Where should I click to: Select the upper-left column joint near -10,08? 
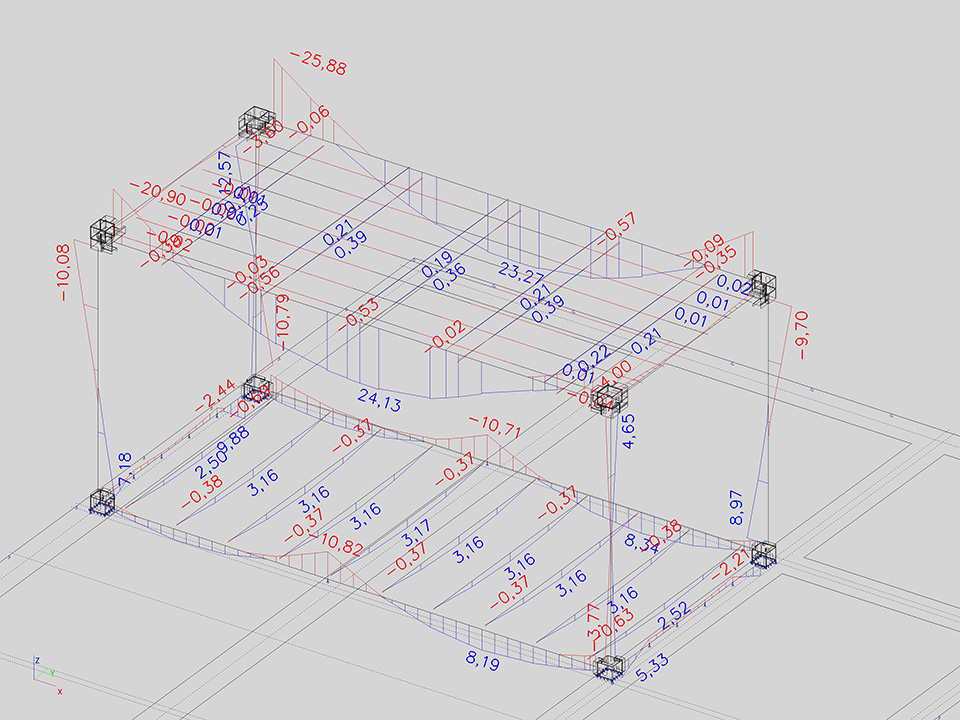tap(105, 232)
